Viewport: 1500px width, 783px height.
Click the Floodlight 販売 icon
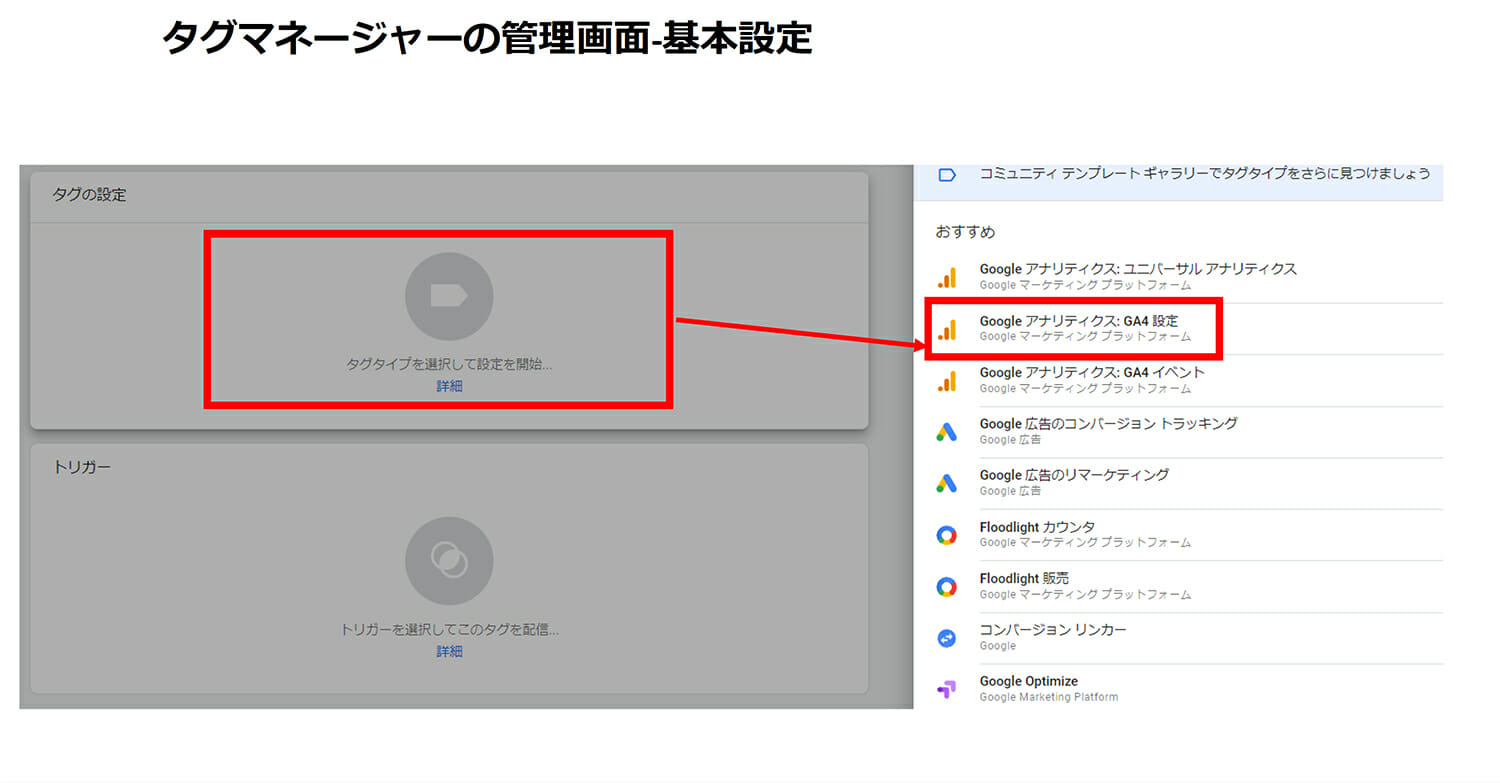(947, 587)
